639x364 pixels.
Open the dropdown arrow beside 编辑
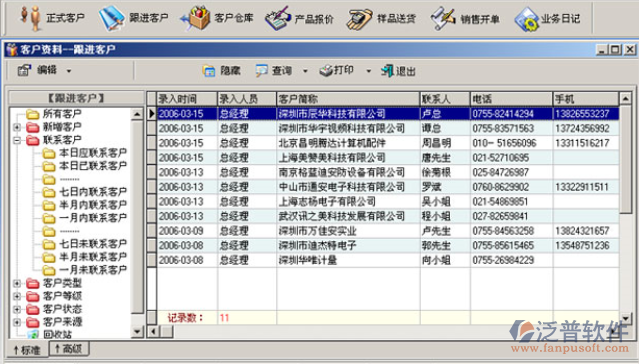[x=69, y=71]
